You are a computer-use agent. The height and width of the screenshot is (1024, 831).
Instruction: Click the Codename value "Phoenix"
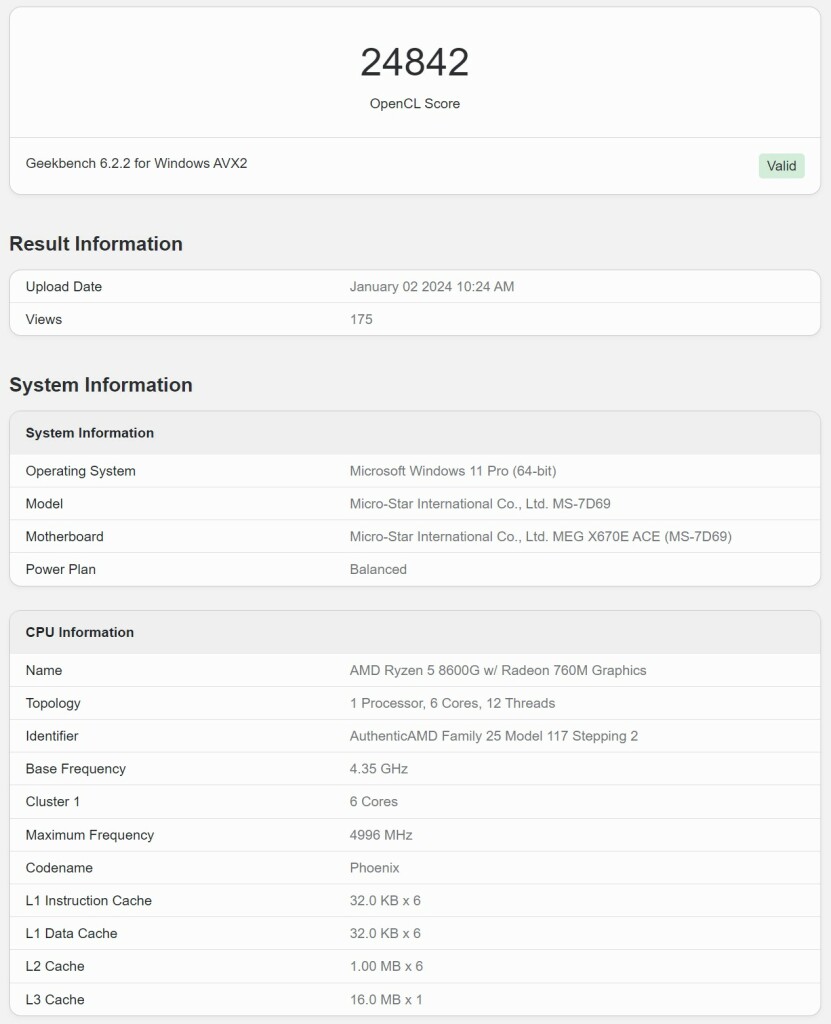pyautogui.click(x=374, y=868)
